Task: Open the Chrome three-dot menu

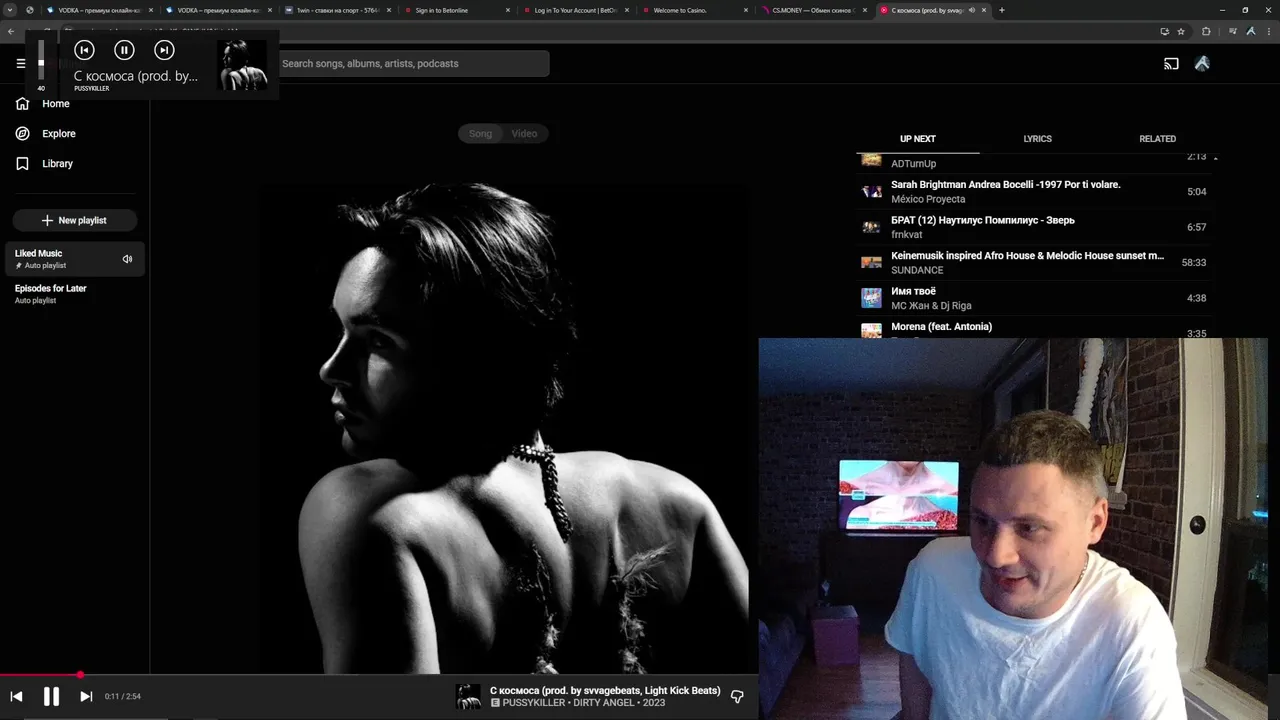Action: coord(1269,31)
